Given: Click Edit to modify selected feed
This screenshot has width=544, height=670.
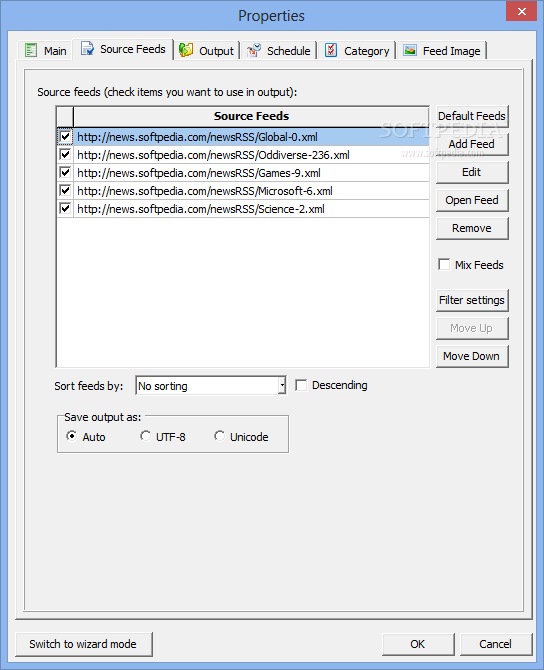Looking at the screenshot, I should [472, 172].
